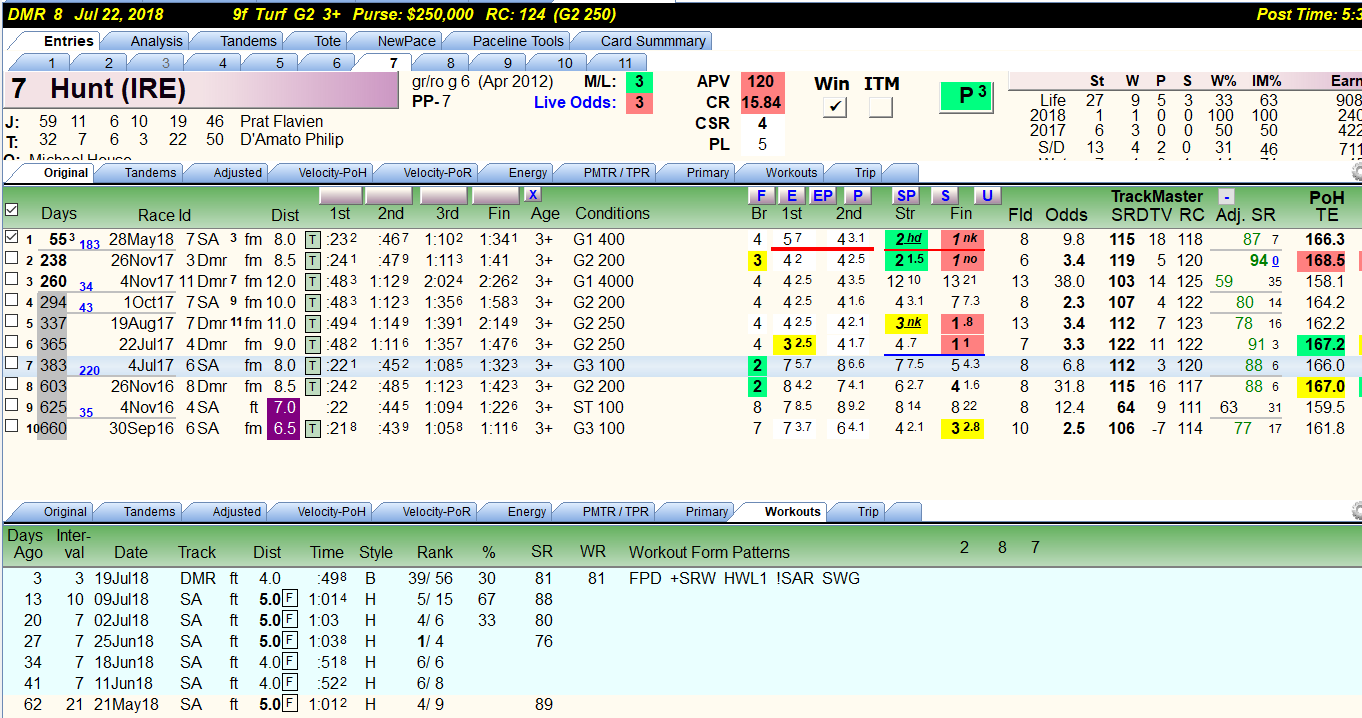The width and height of the screenshot is (1362, 718).
Task: Click the F marker on the 11Jun18 workout
Action: (289, 683)
